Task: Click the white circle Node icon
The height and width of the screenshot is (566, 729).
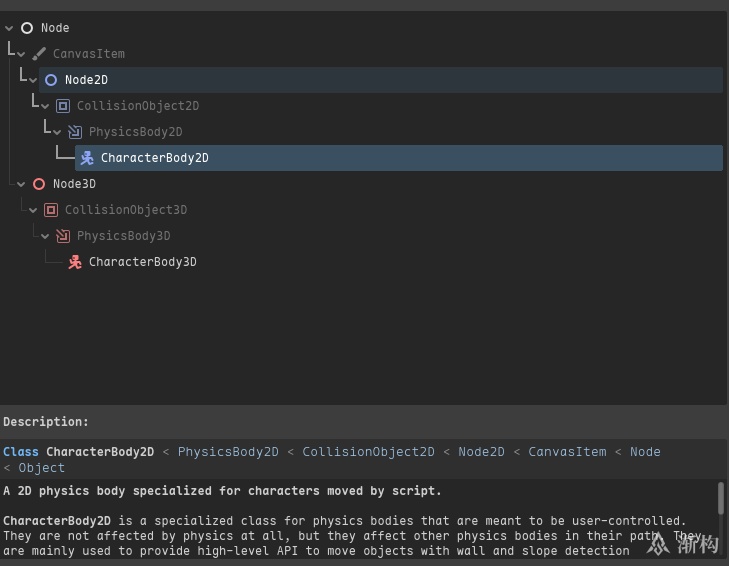Action: click(x=27, y=28)
